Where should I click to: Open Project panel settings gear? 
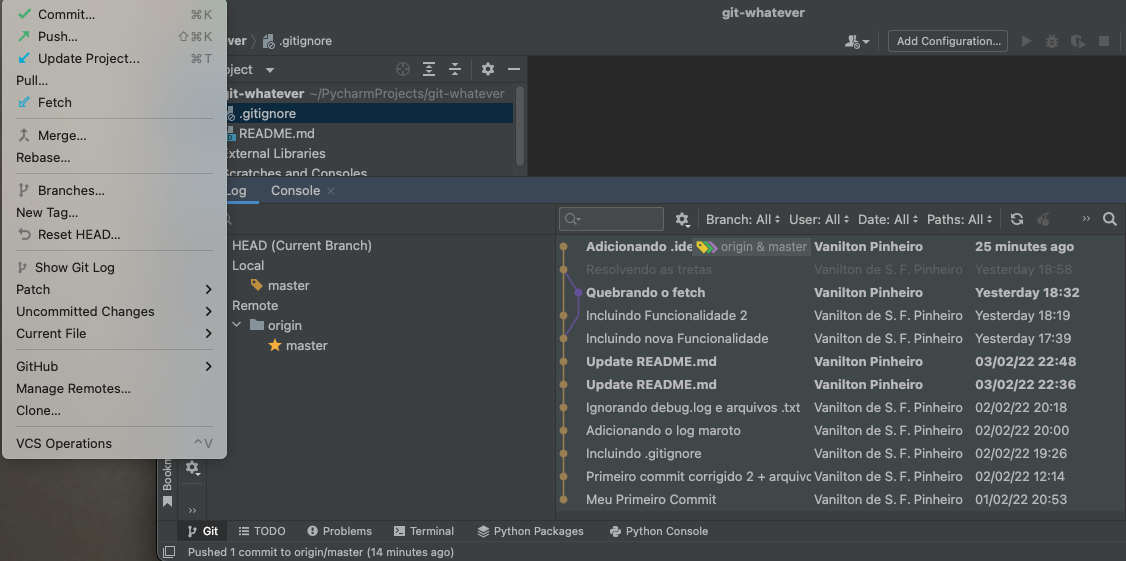coord(488,69)
